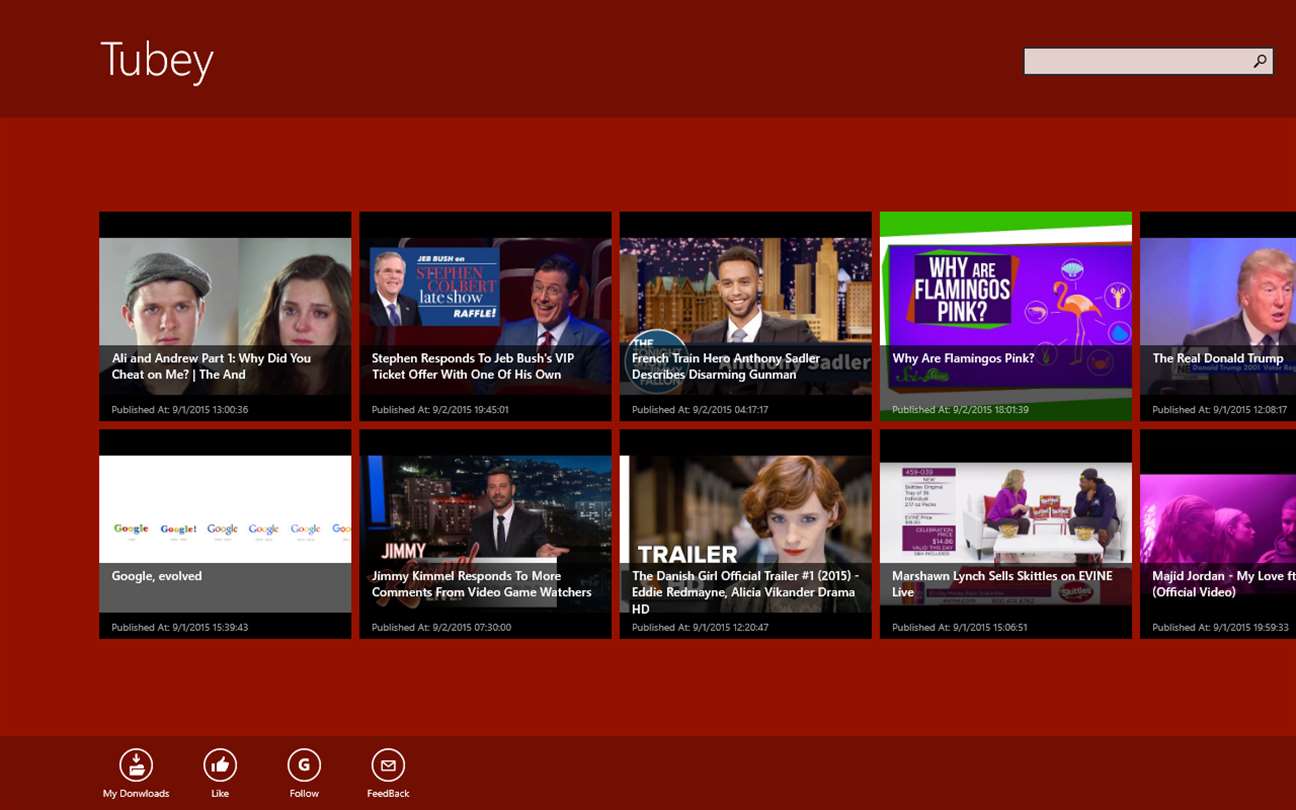Viewport: 1296px width, 810px height.
Task: Click the 'Like' label text
Action: click(x=220, y=794)
